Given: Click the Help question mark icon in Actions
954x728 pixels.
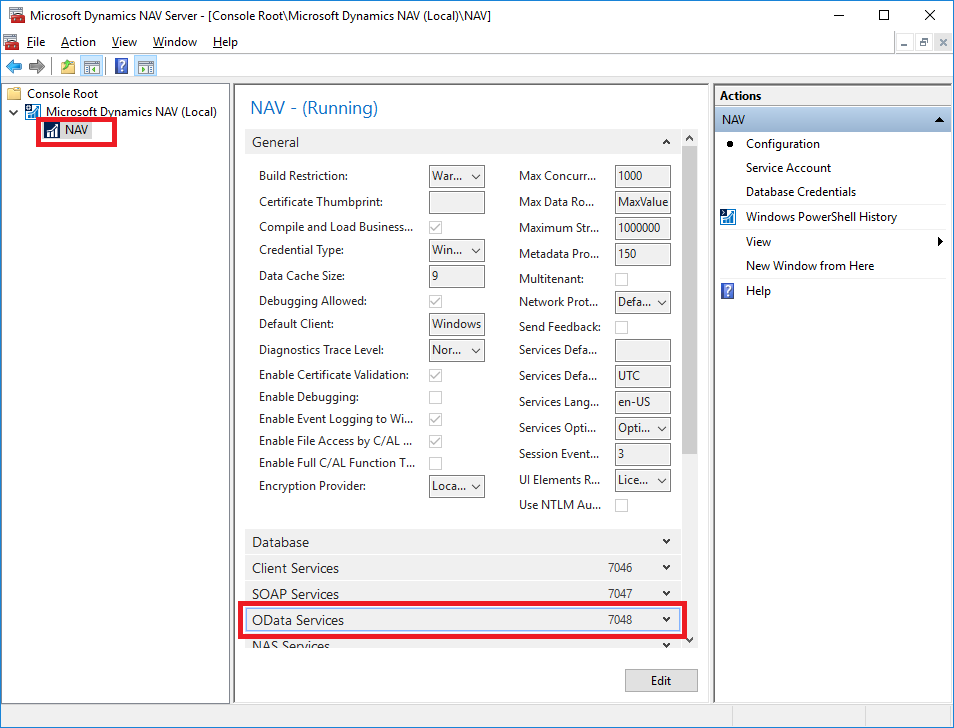Looking at the screenshot, I should (728, 291).
